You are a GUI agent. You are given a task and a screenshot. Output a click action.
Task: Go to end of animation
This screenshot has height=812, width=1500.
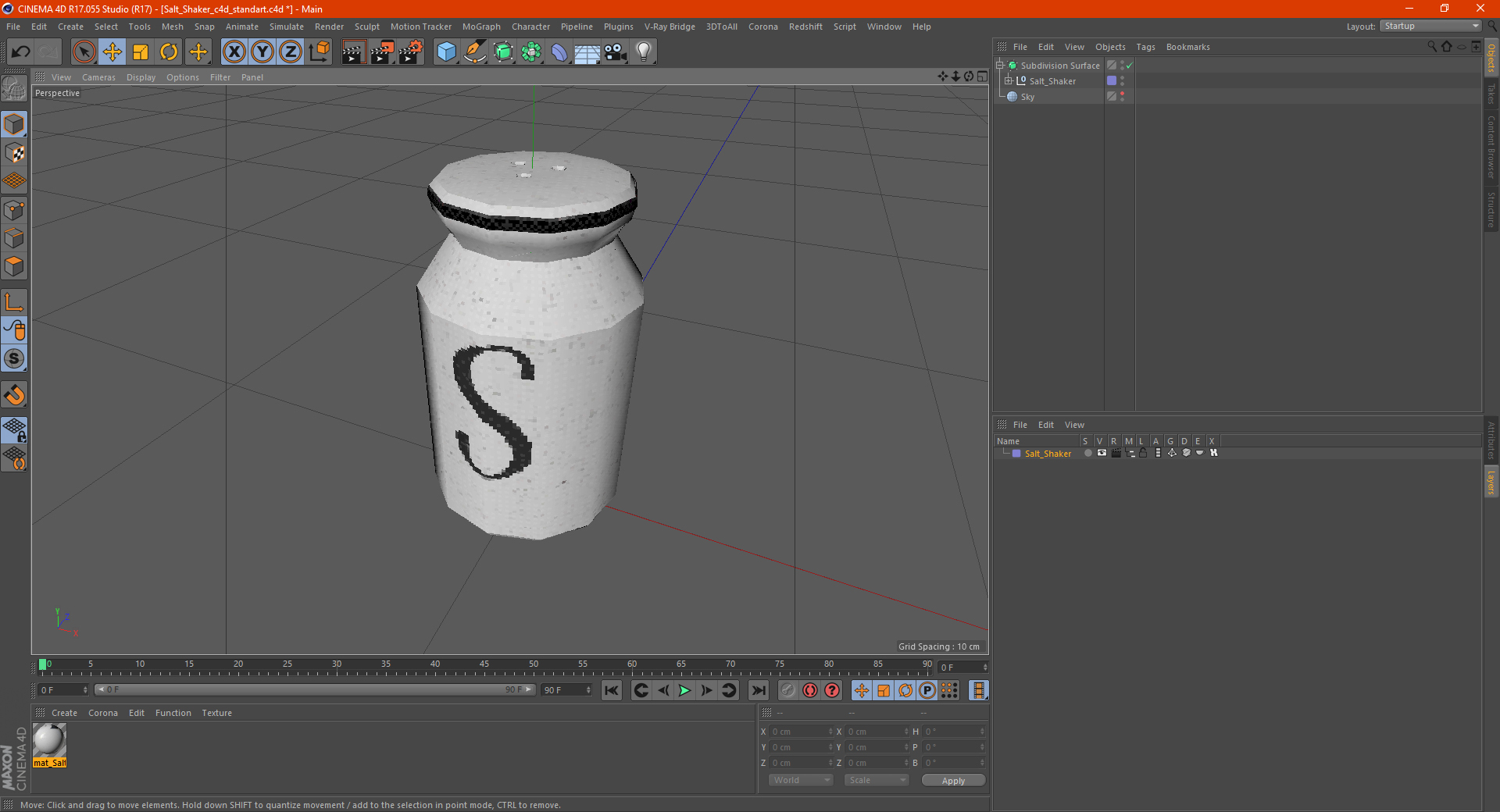[758, 690]
